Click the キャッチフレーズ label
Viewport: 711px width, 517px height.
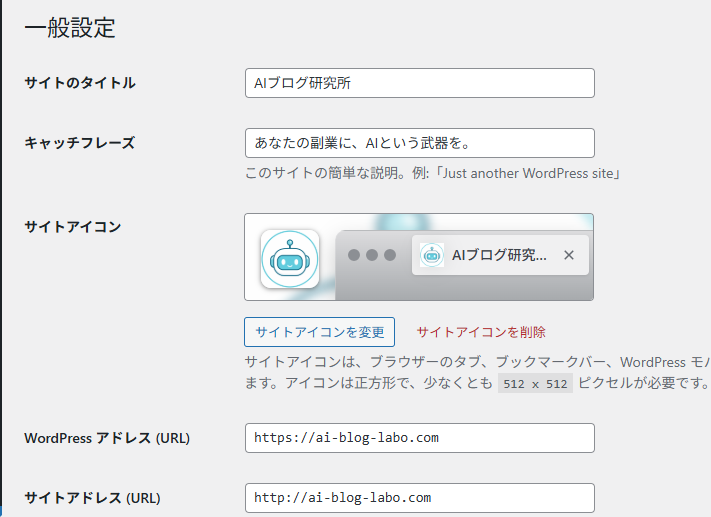pyautogui.click(x=79, y=143)
